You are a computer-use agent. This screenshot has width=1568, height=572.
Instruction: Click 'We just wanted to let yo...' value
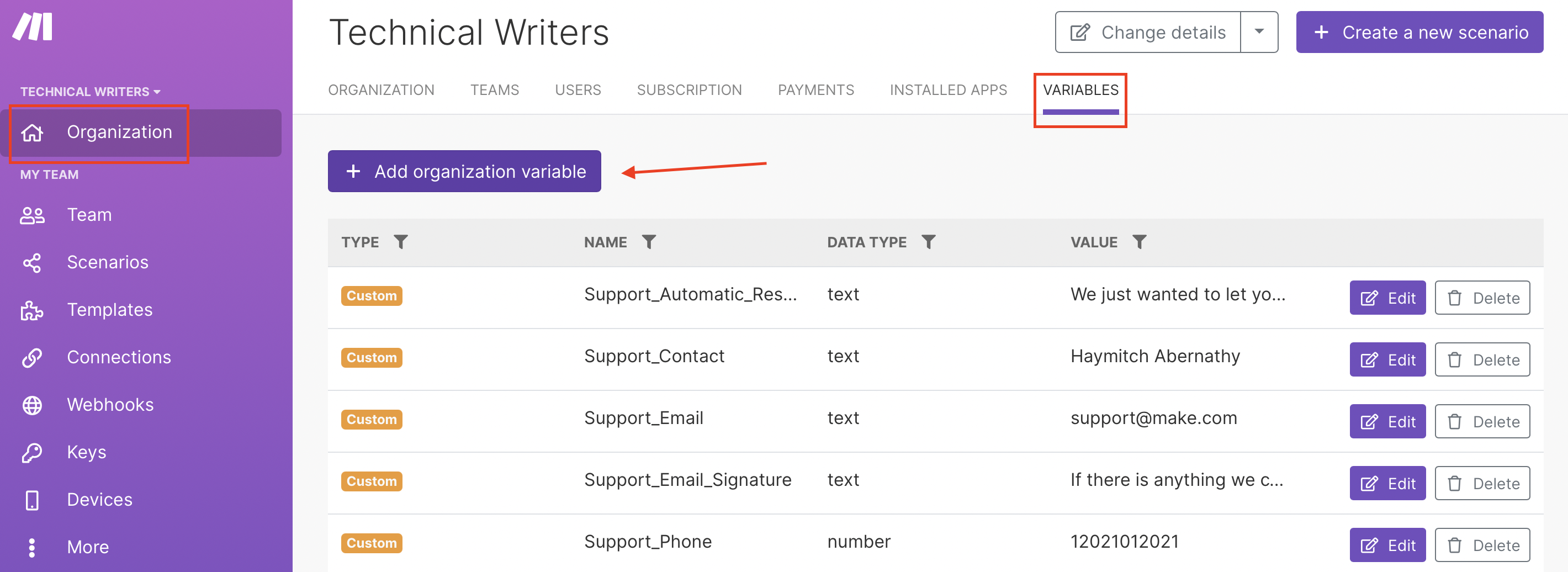point(1178,295)
